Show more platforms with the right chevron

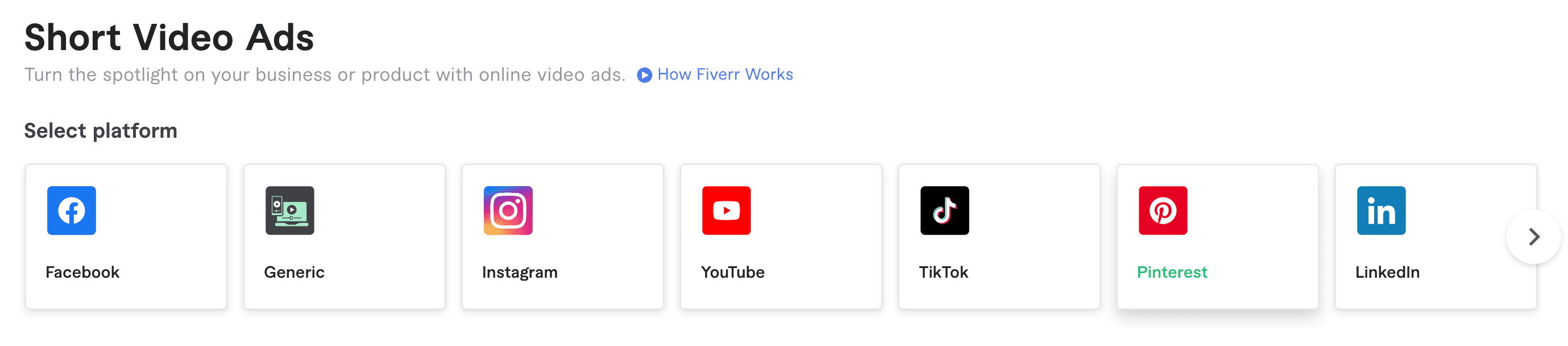[1533, 236]
